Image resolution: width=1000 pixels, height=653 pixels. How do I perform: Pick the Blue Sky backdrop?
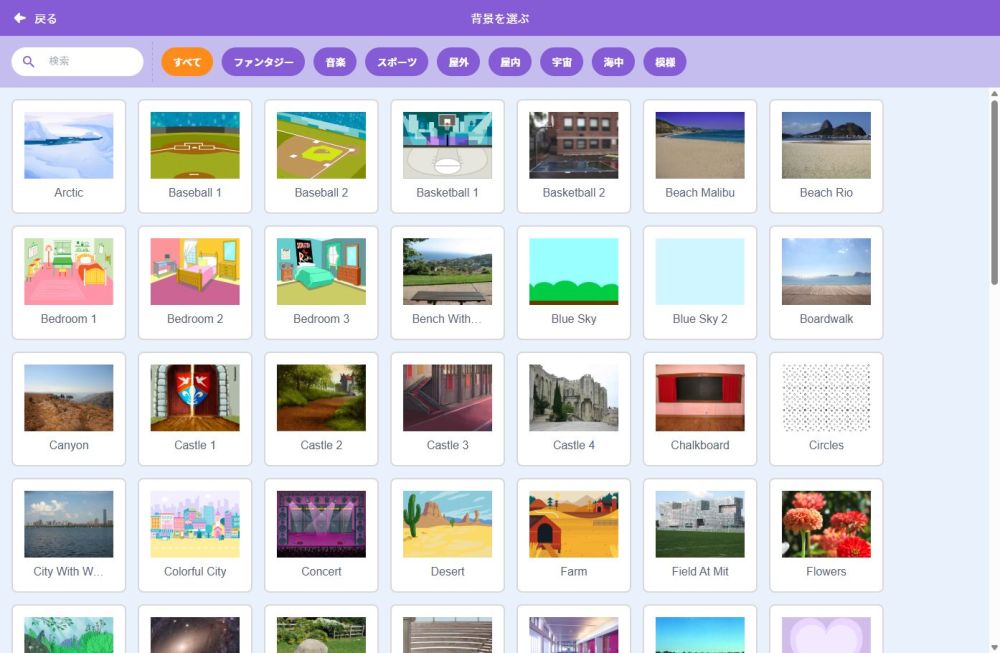pos(574,282)
